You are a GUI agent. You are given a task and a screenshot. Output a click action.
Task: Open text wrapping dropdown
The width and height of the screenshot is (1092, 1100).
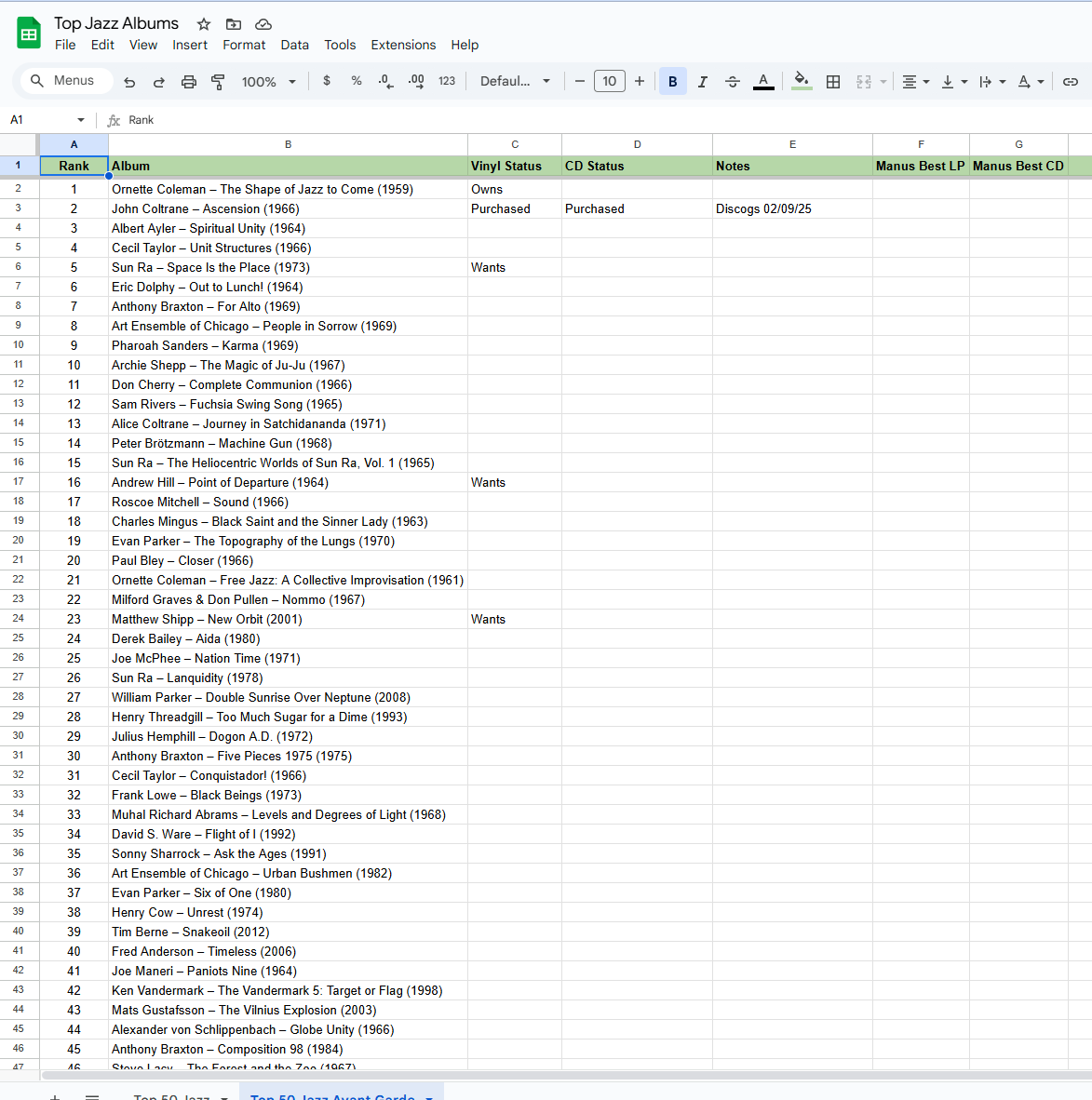click(992, 82)
